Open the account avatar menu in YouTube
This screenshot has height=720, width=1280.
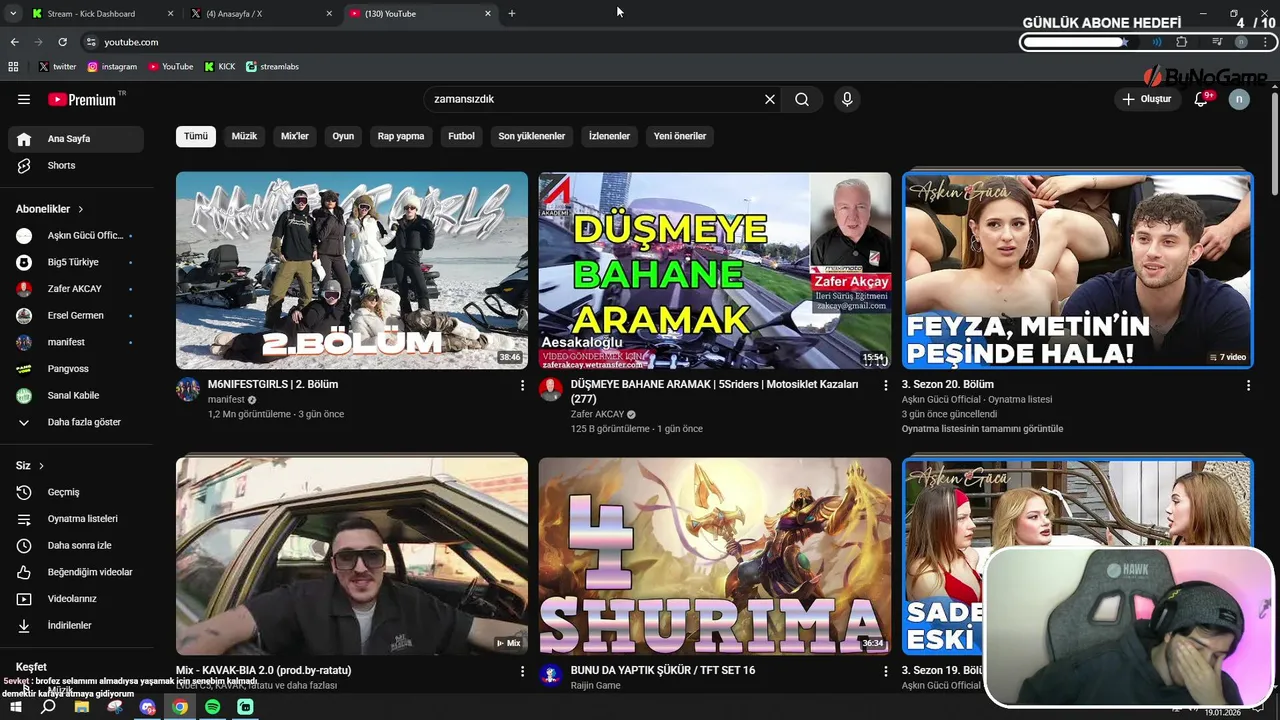pyautogui.click(x=1239, y=99)
